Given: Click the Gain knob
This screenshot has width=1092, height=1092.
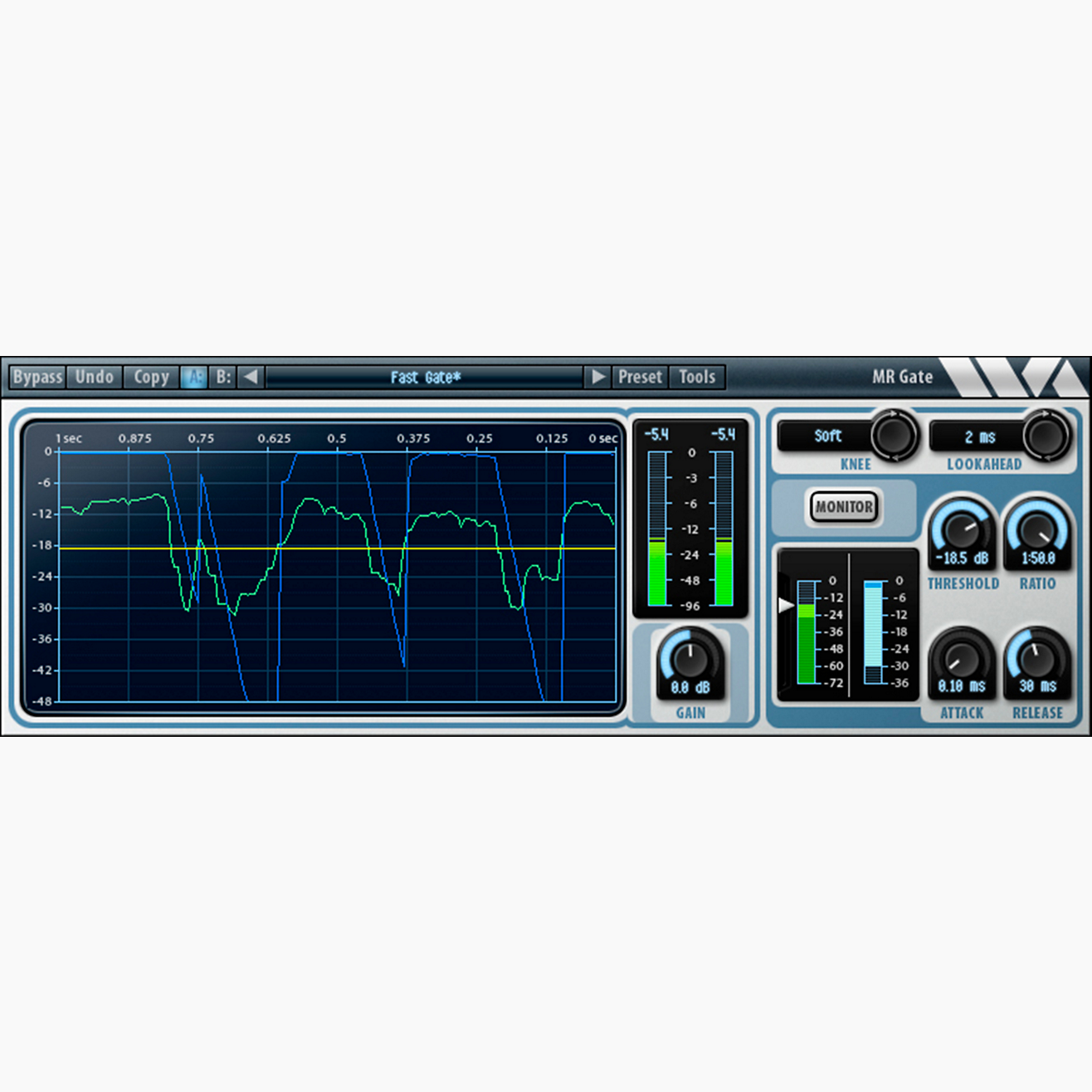Looking at the screenshot, I should click(690, 659).
